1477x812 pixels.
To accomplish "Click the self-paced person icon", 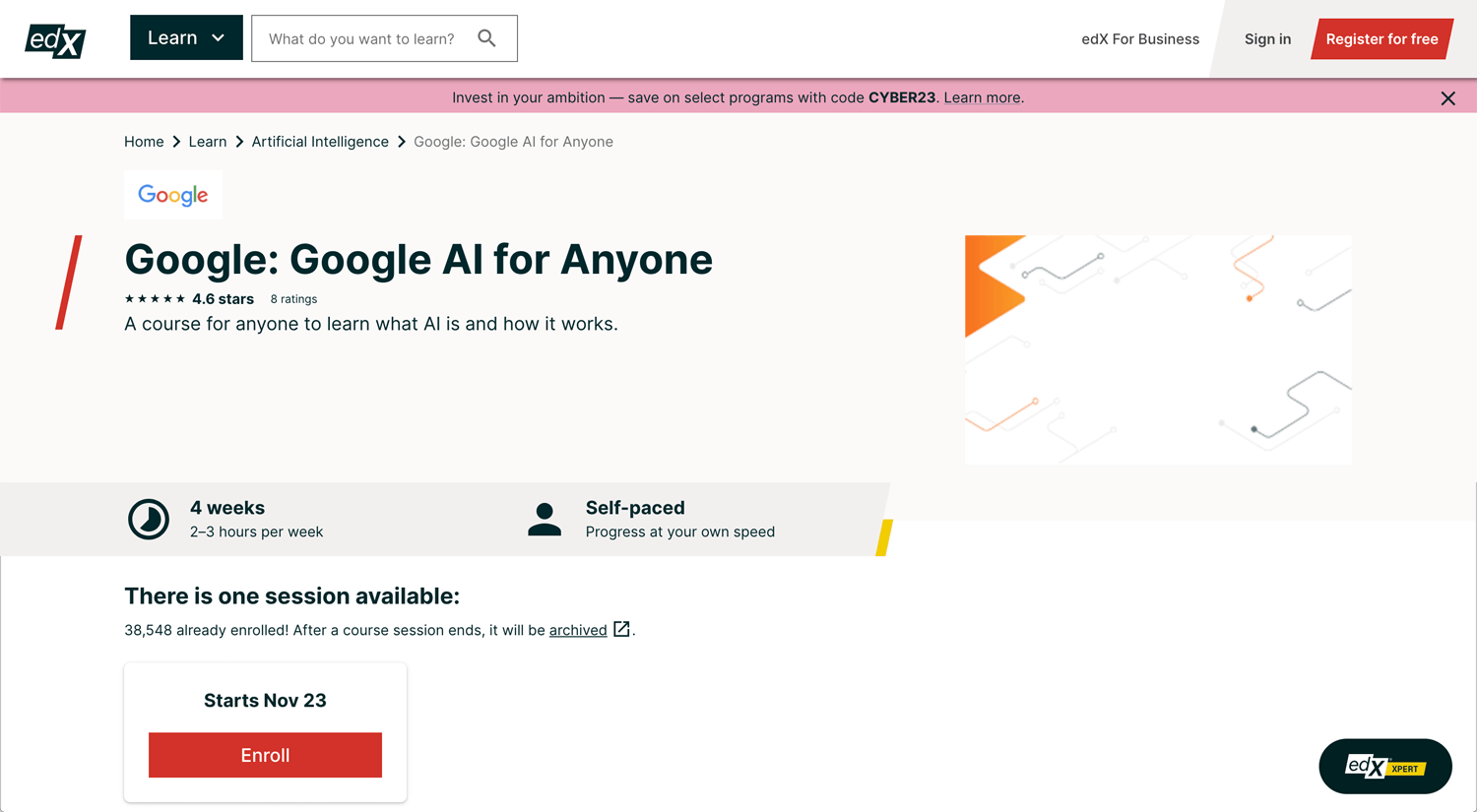I will [545, 519].
